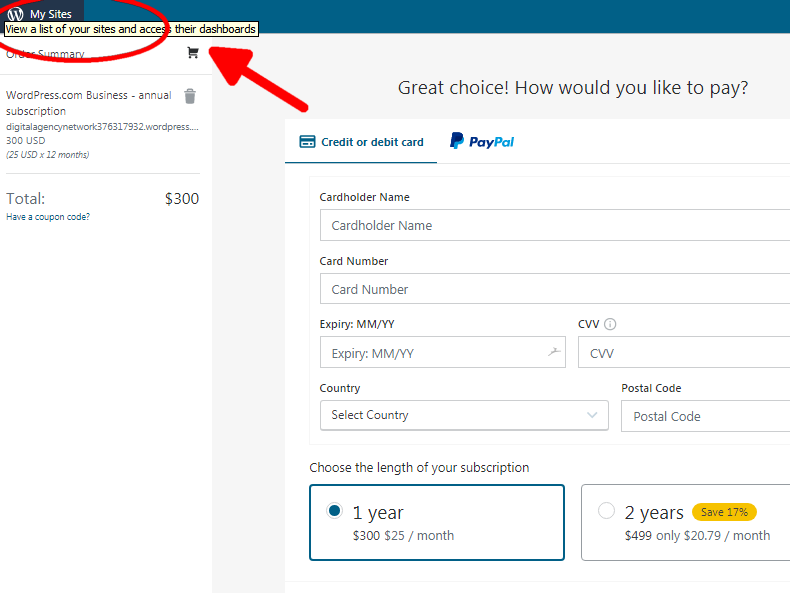Click the CVV input field

(x=685, y=353)
